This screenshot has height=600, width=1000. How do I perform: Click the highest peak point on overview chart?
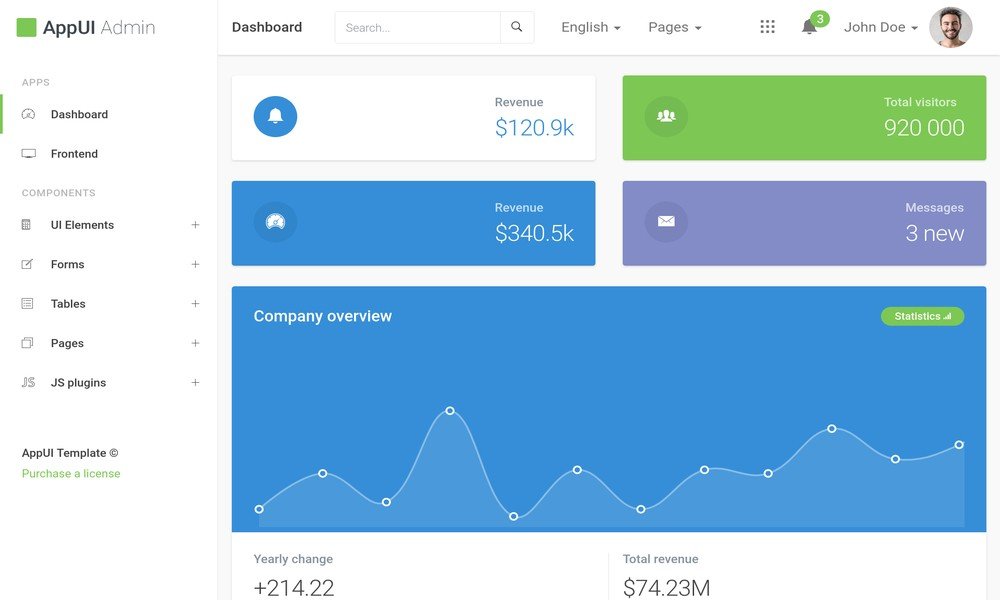450,411
